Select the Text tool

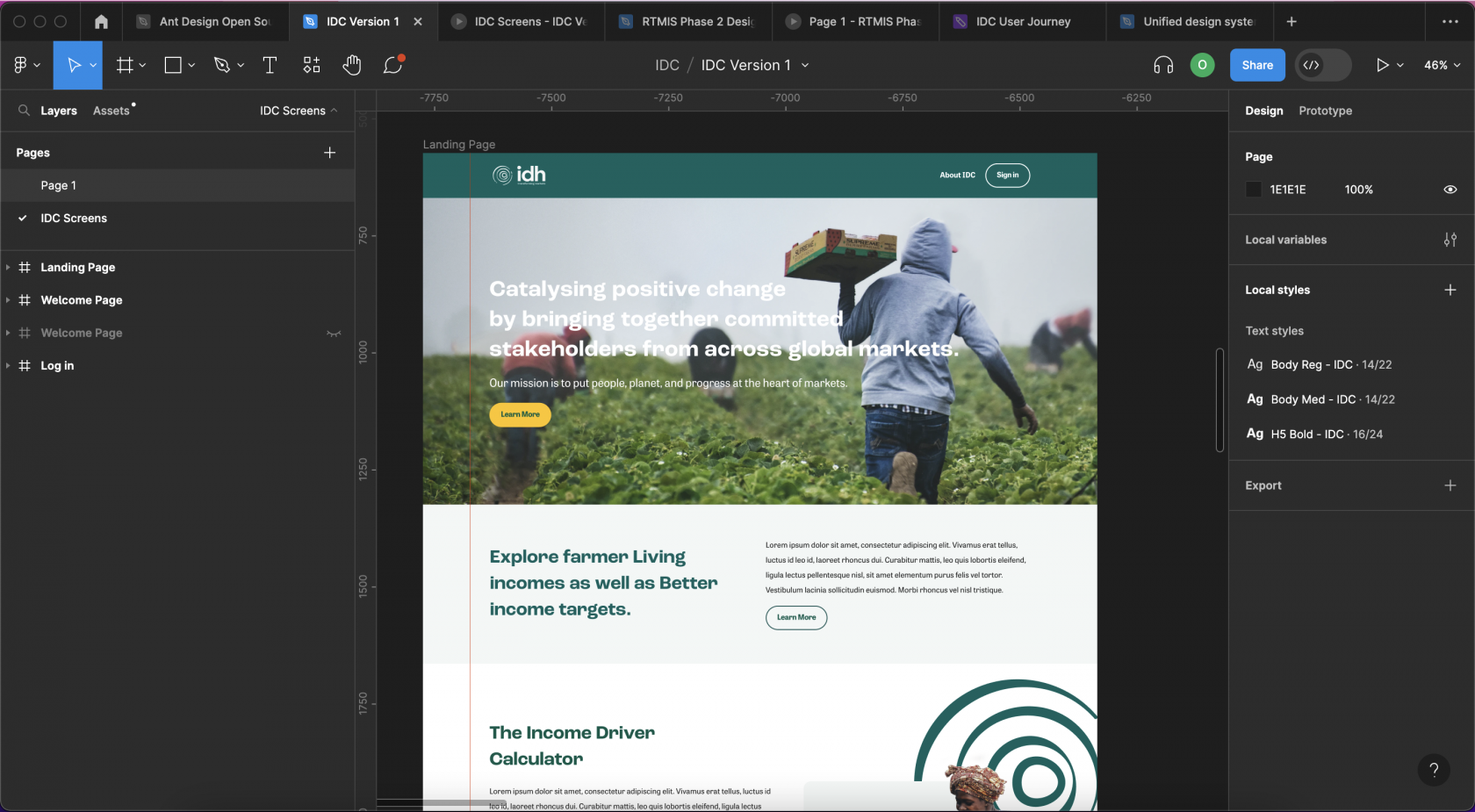[270, 65]
